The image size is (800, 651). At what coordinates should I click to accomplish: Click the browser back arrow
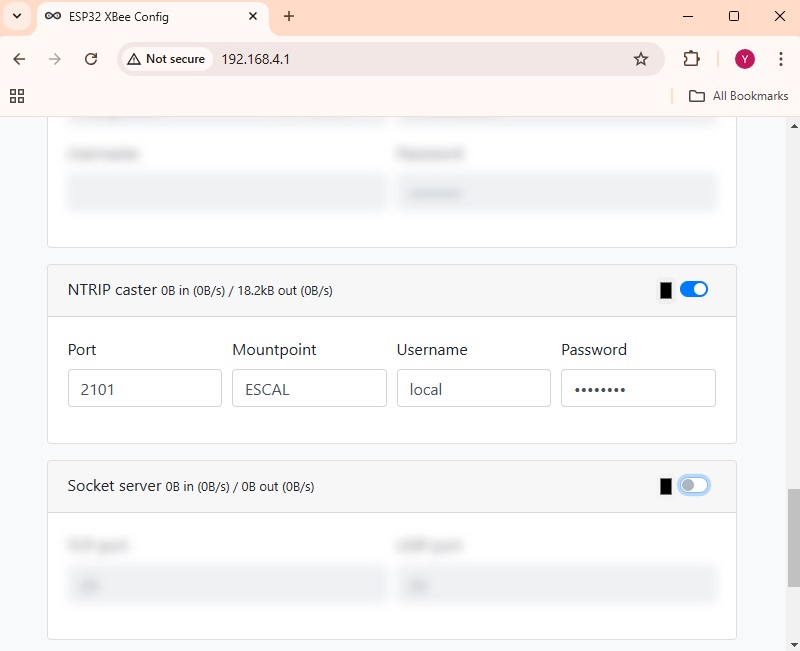(x=19, y=59)
